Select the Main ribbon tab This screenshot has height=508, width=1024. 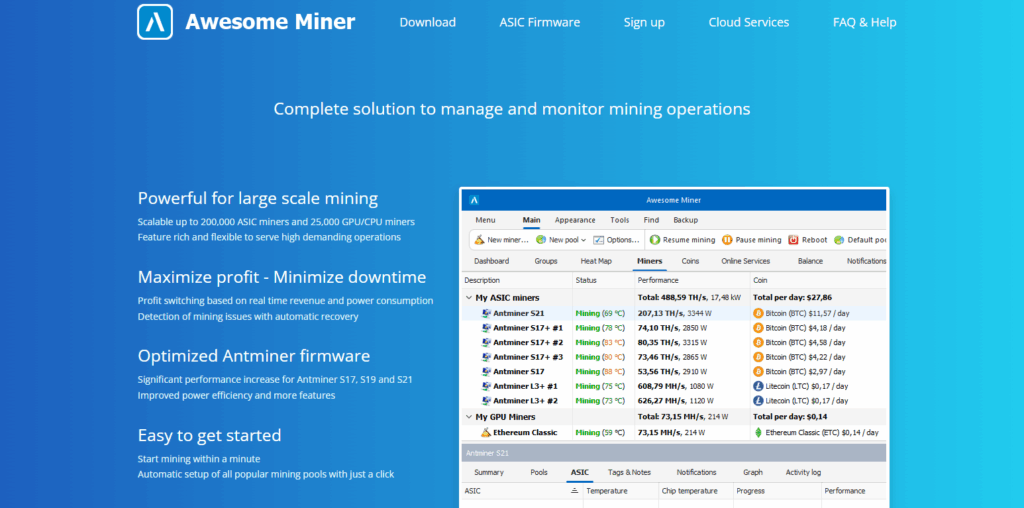point(532,220)
